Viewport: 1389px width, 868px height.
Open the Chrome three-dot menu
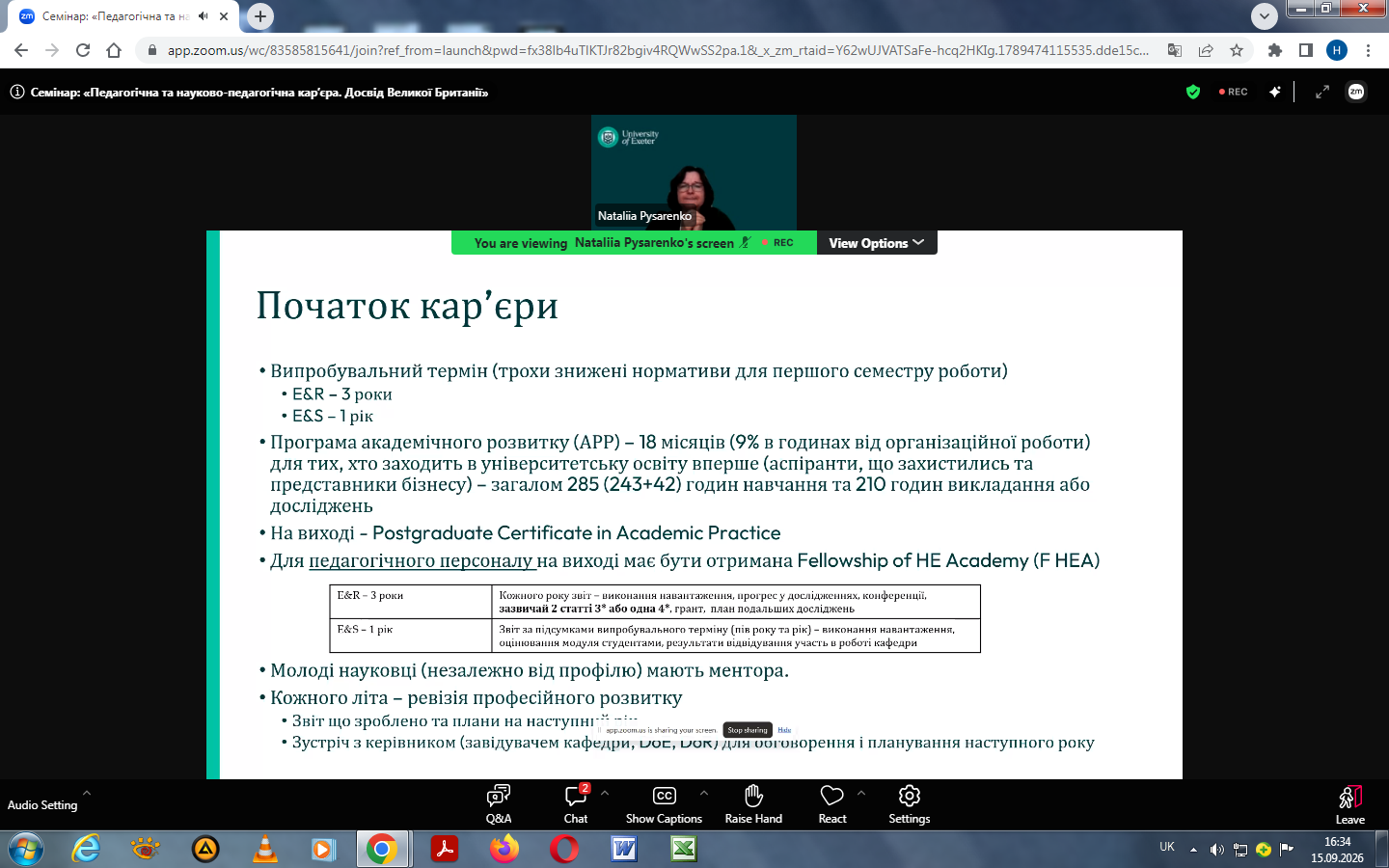pos(1368,50)
